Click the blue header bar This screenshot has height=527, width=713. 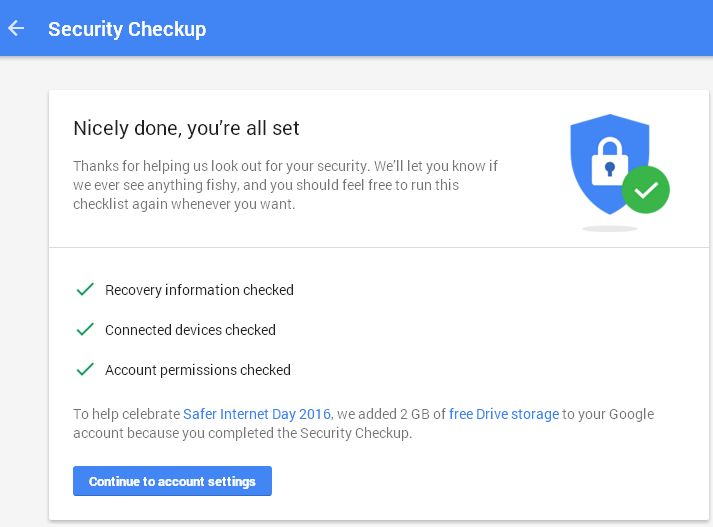coord(356,28)
